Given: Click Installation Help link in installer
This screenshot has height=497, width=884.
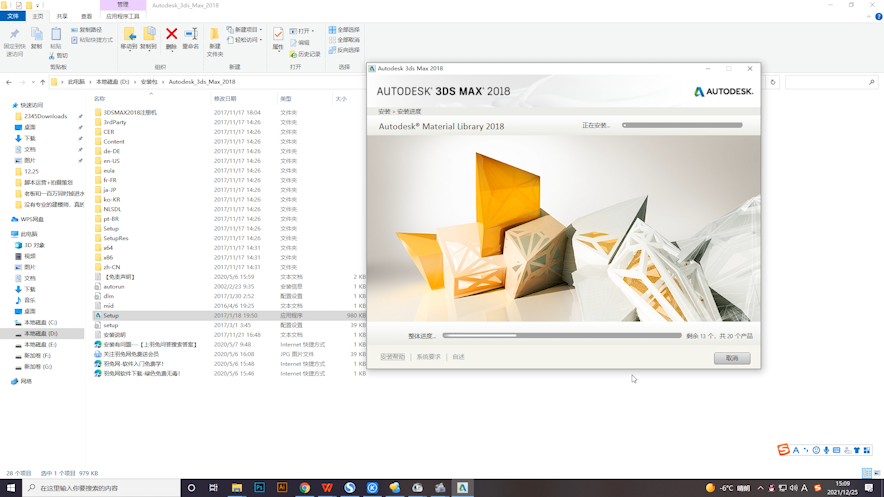Looking at the screenshot, I should coord(392,357).
